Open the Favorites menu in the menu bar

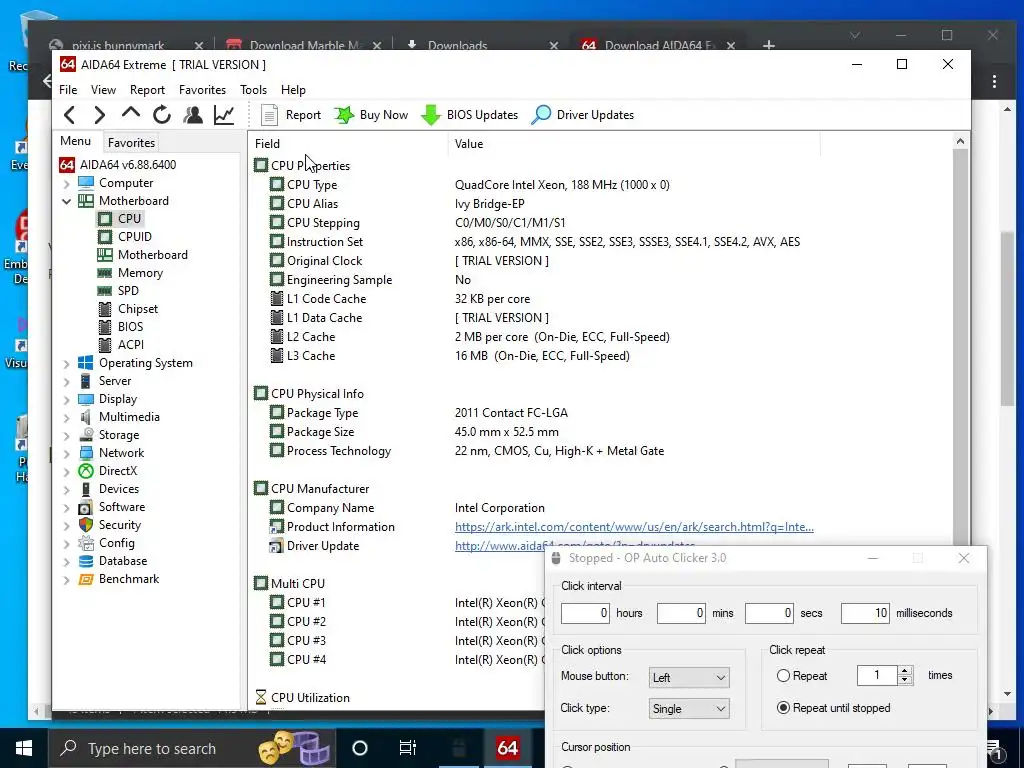(x=202, y=90)
